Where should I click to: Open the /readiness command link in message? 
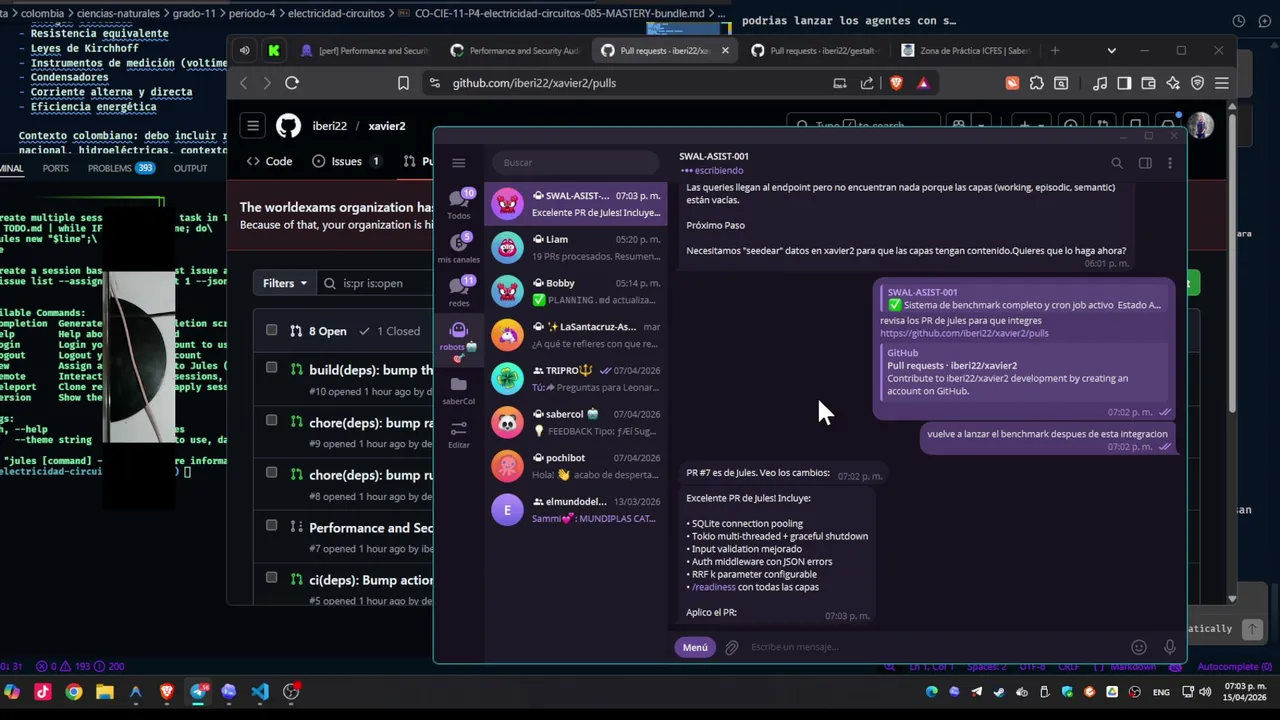point(713,587)
